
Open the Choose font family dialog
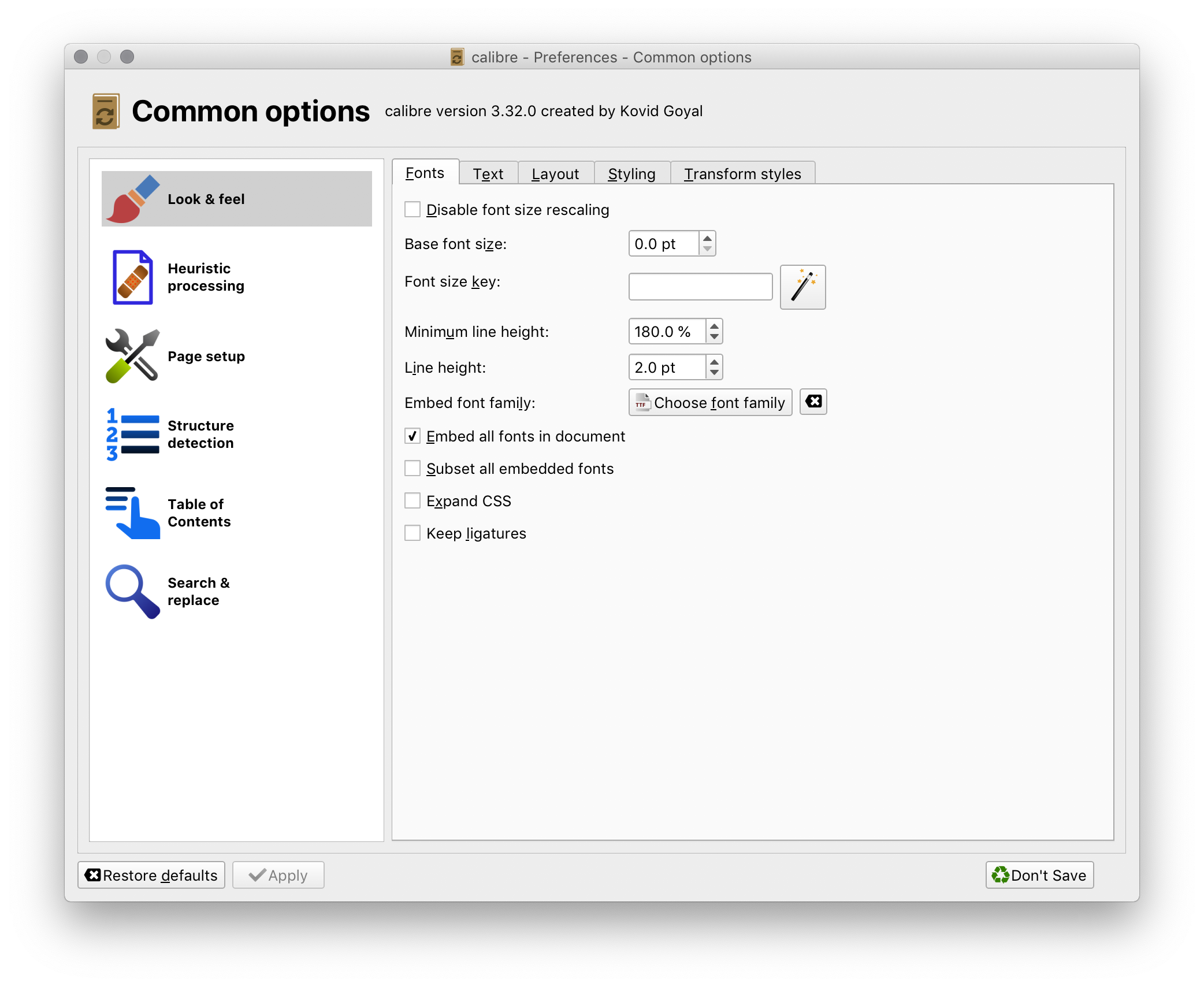pos(709,402)
